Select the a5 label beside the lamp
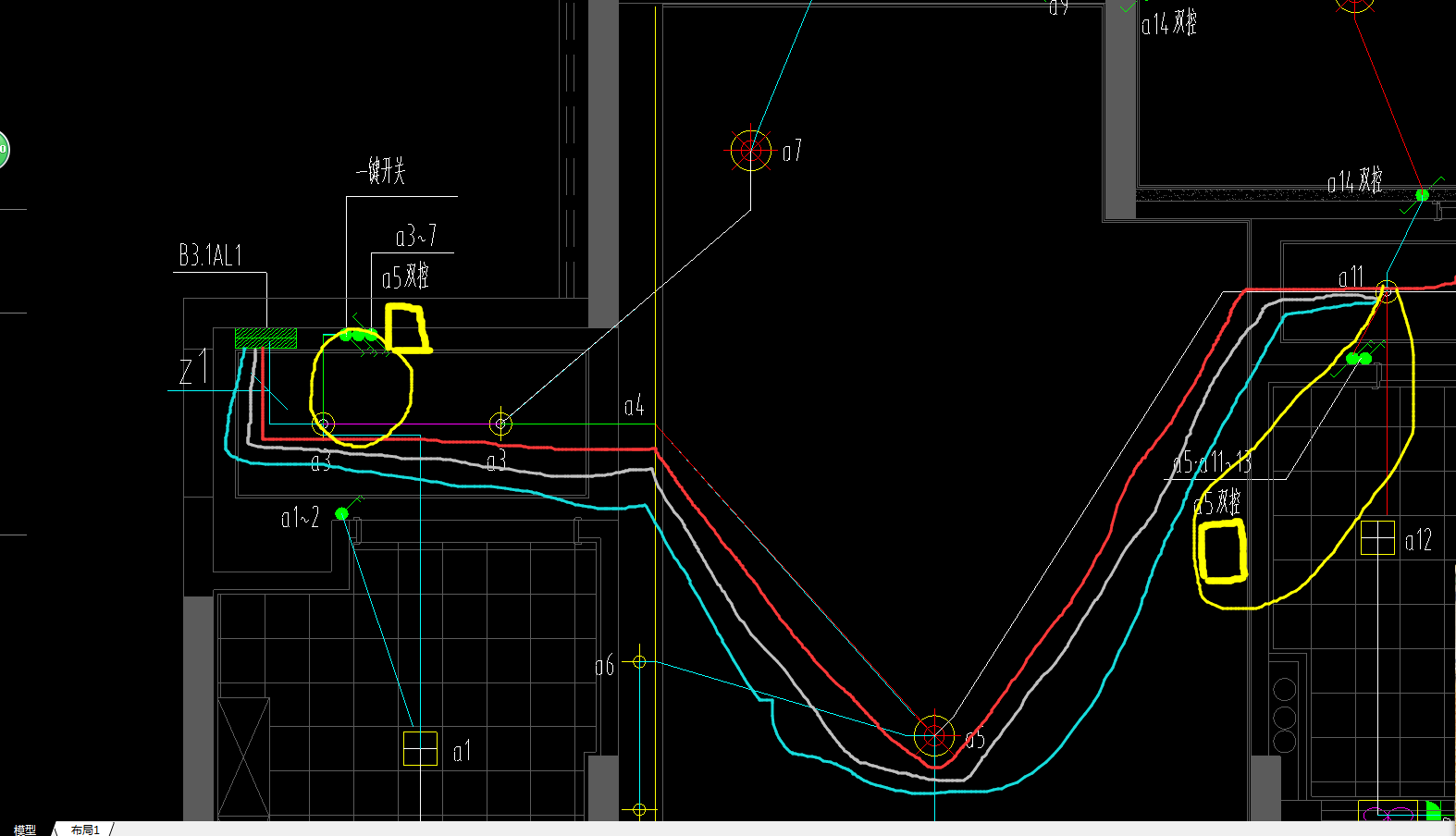The width and height of the screenshot is (1456, 836). [975, 739]
